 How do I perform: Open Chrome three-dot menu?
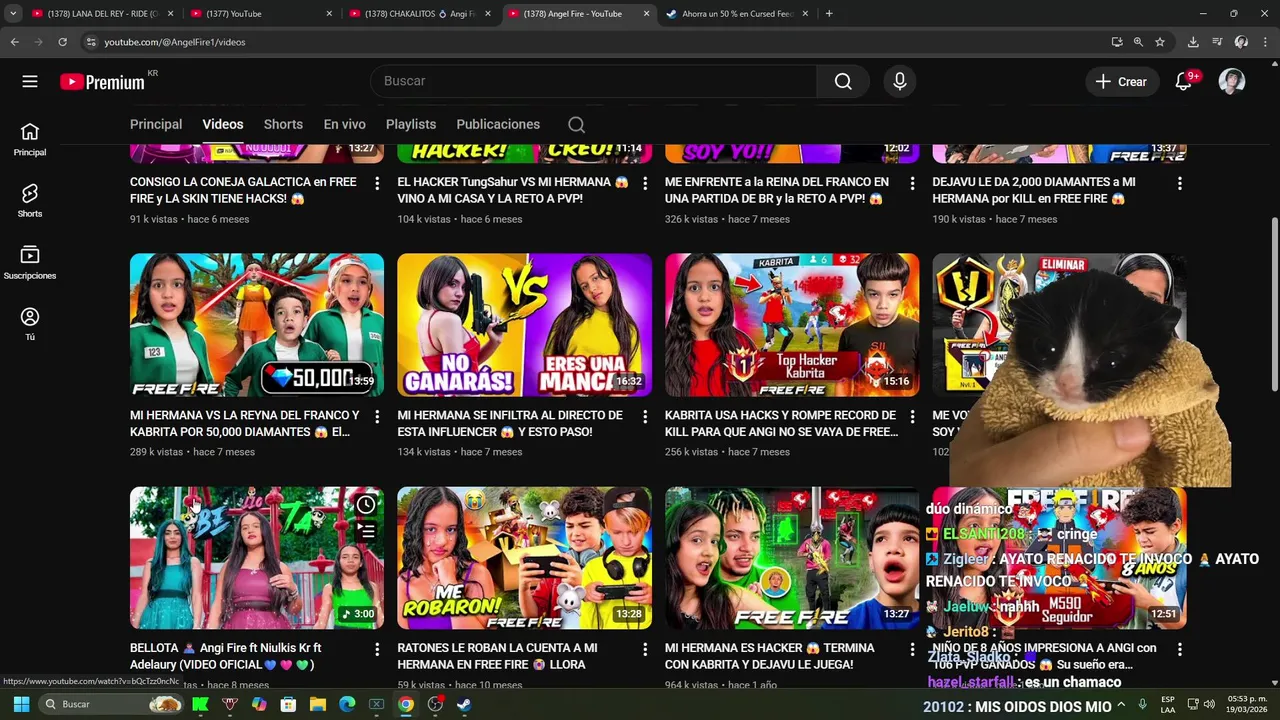[1265, 42]
